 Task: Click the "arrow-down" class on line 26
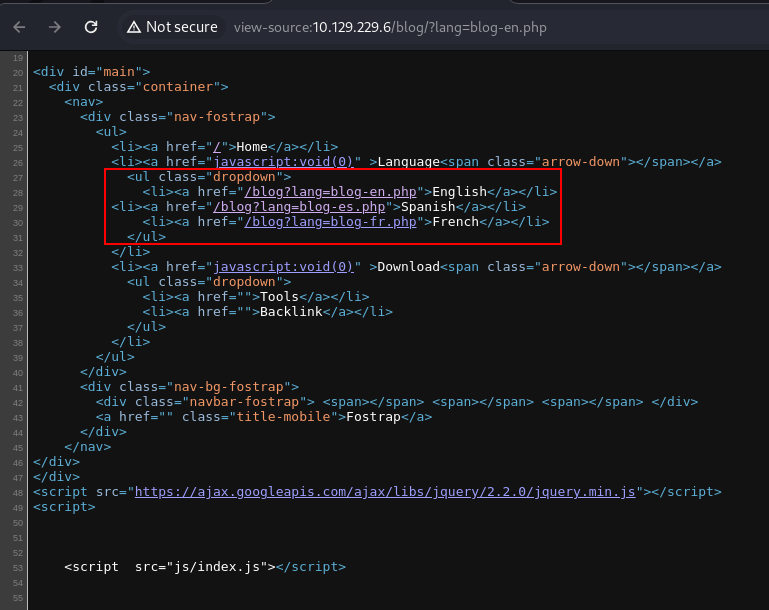pyautogui.click(x=581, y=162)
